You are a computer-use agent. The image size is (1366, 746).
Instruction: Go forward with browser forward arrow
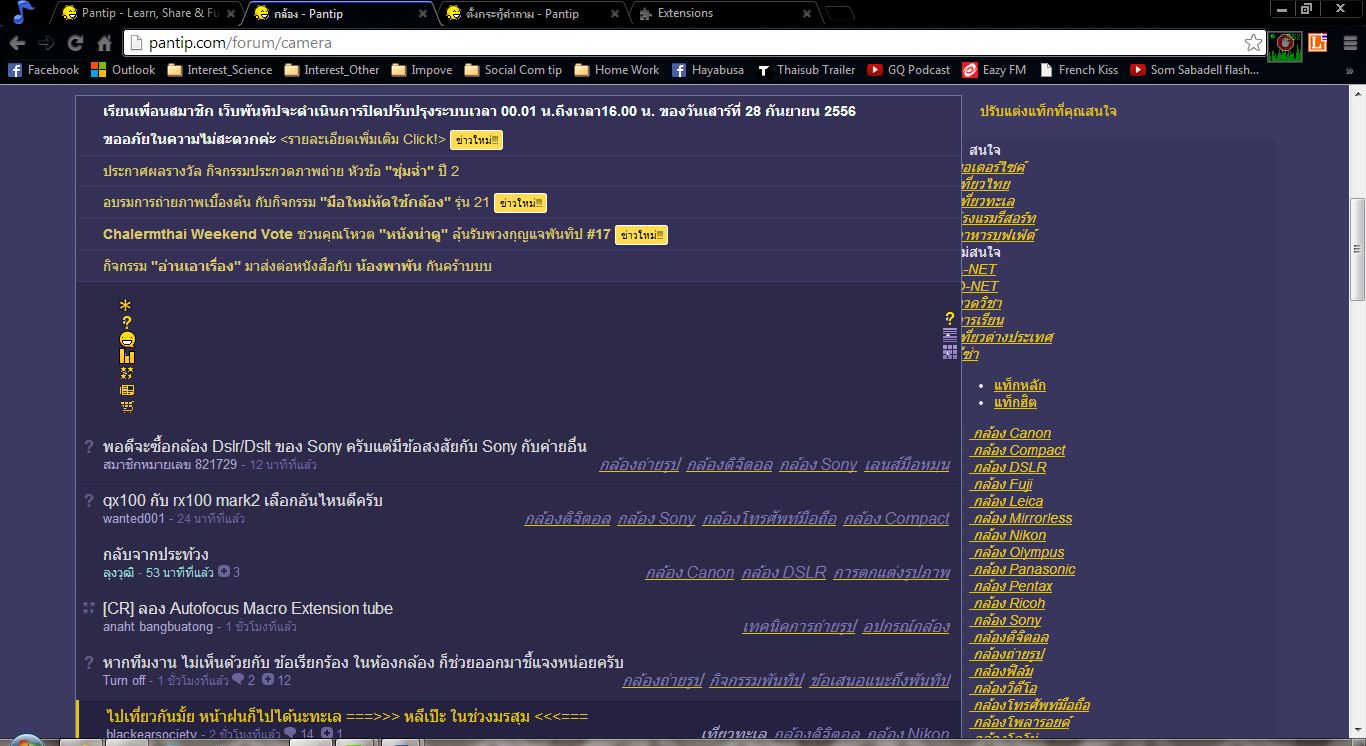pos(46,43)
